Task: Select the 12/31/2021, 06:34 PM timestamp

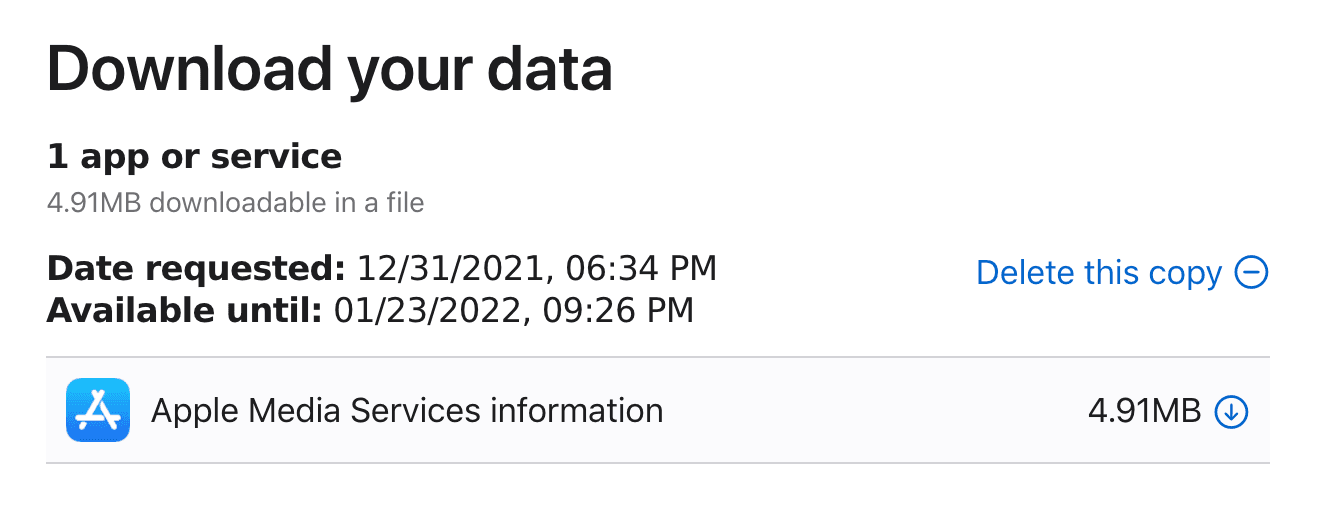Action: (x=537, y=268)
